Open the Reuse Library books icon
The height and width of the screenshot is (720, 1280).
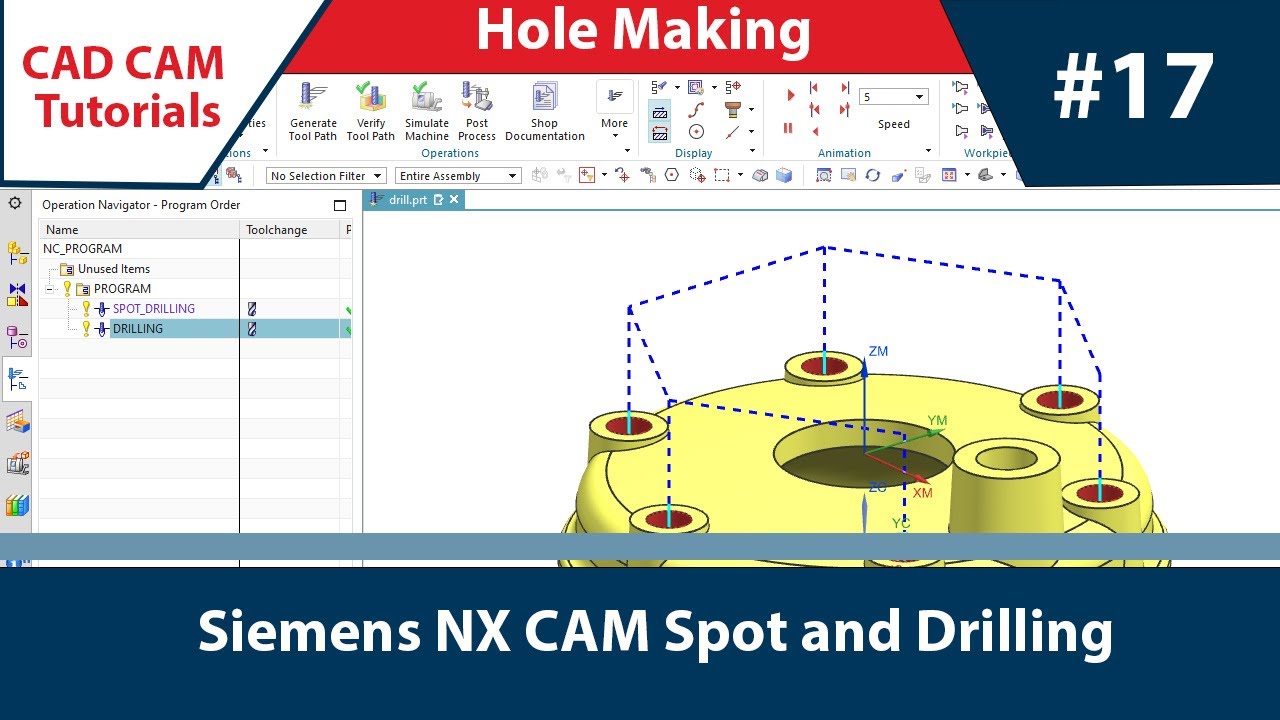click(x=17, y=505)
